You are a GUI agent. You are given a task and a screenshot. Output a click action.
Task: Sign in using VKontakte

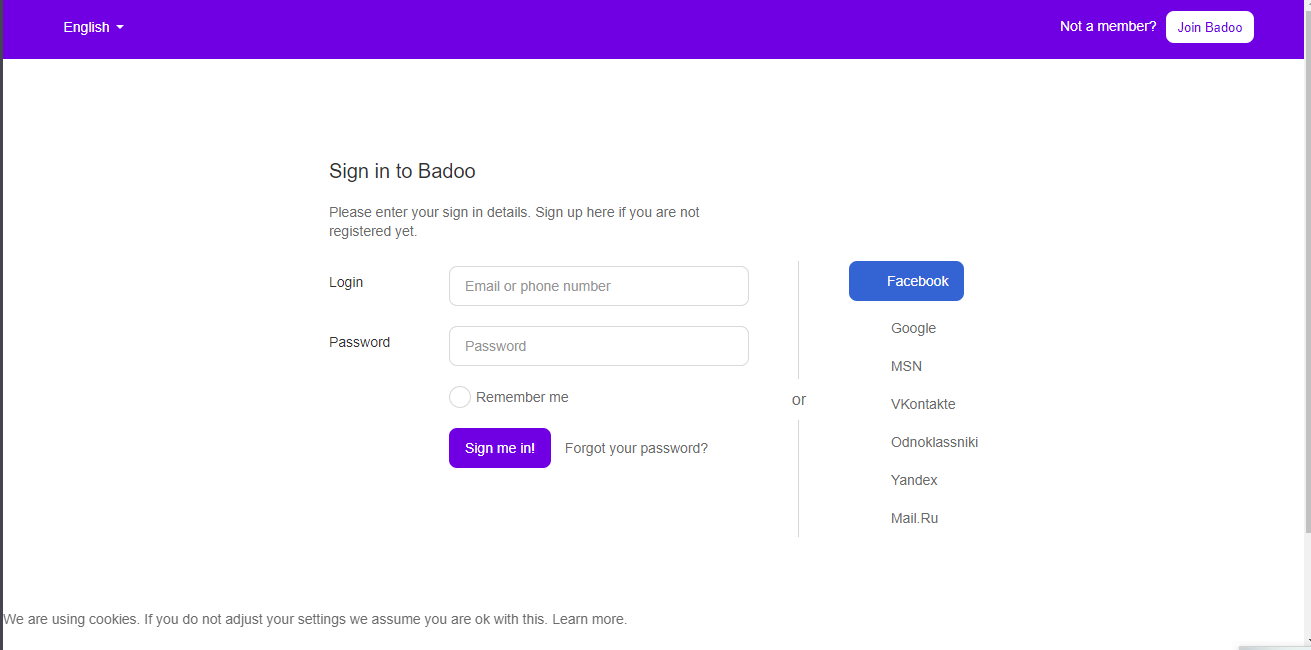coord(922,404)
